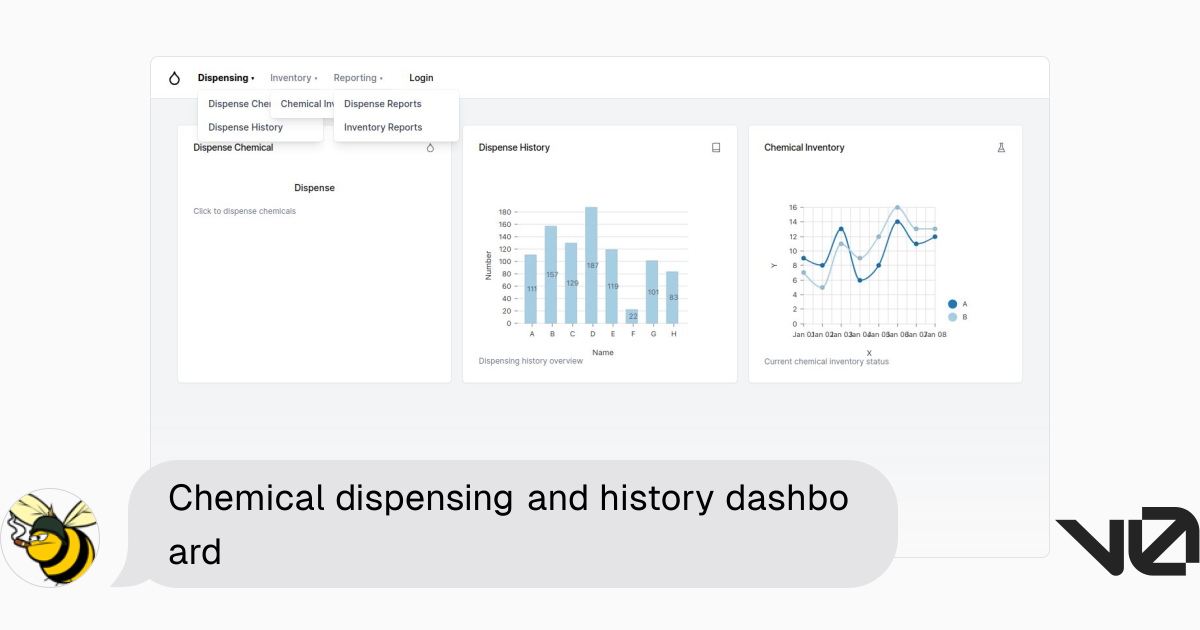1200x630 pixels.
Task: Click bar G with value 101
Action: tap(652, 292)
